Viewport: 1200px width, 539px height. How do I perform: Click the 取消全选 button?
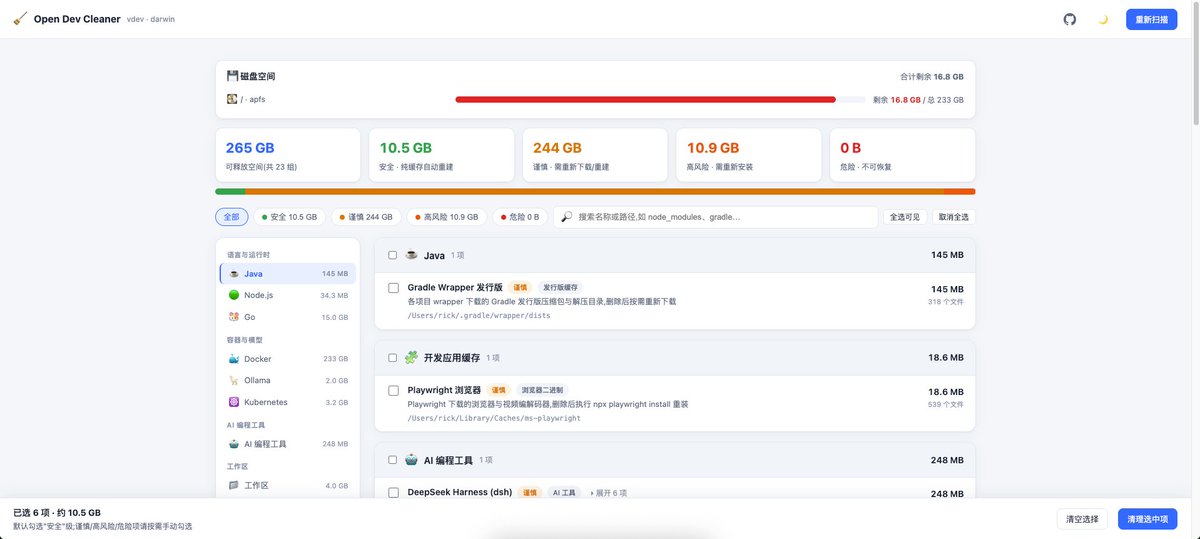[x=953, y=217]
